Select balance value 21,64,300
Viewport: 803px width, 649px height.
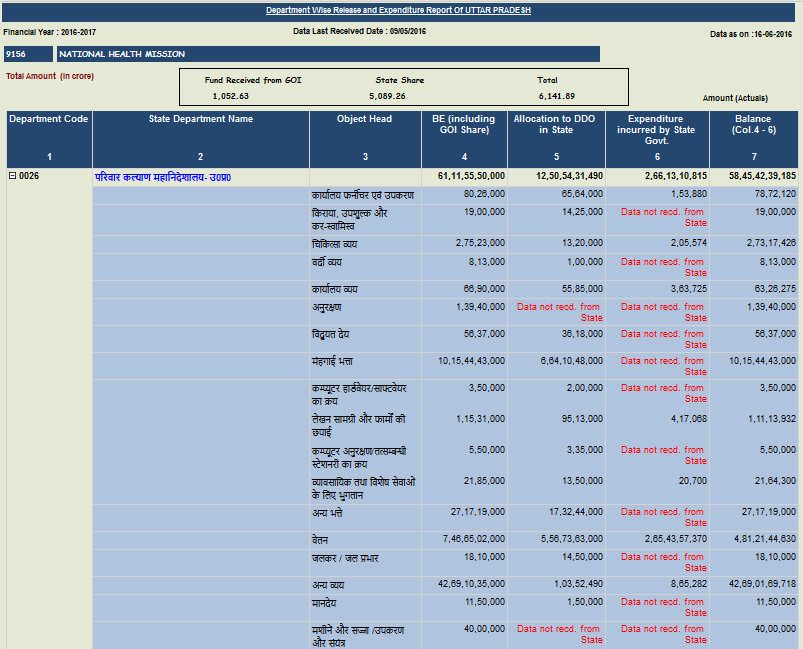pyautogui.click(x=775, y=480)
